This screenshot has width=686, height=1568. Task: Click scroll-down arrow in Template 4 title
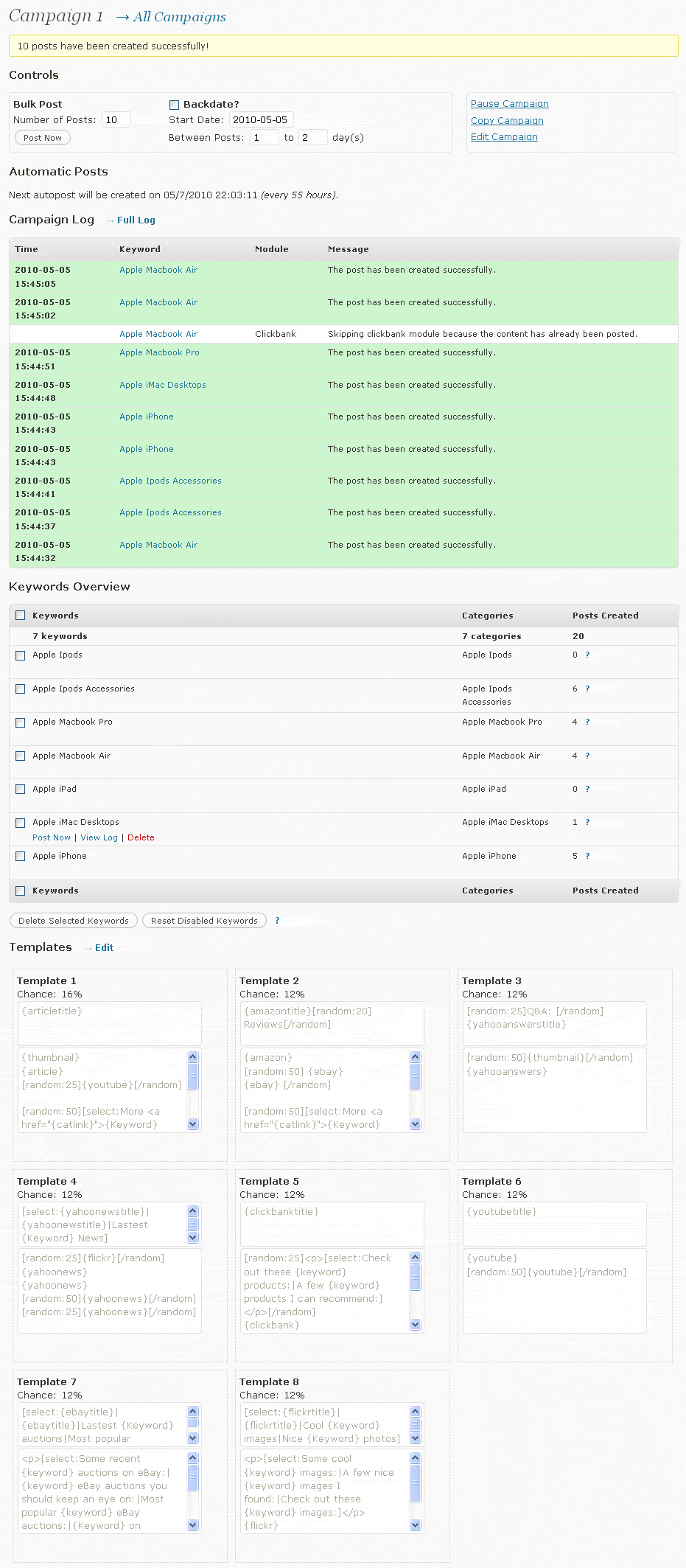[193, 1238]
